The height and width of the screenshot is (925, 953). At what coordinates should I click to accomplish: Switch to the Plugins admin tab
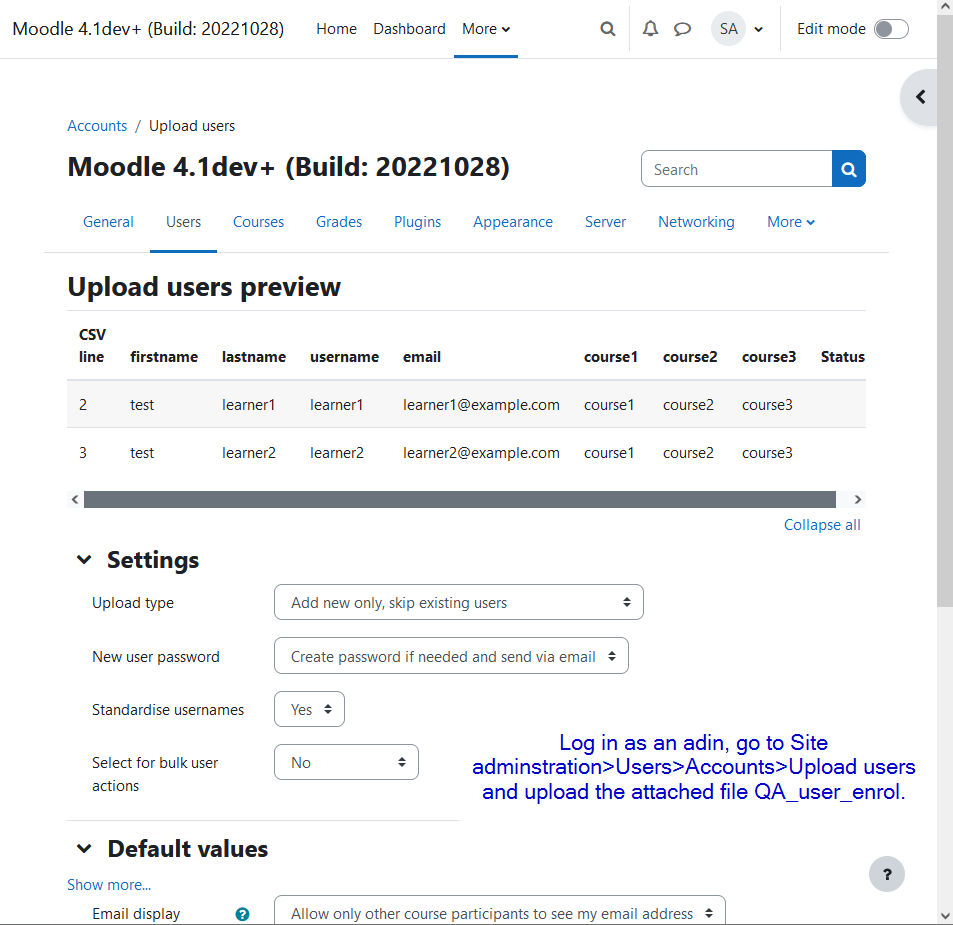[x=418, y=222]
